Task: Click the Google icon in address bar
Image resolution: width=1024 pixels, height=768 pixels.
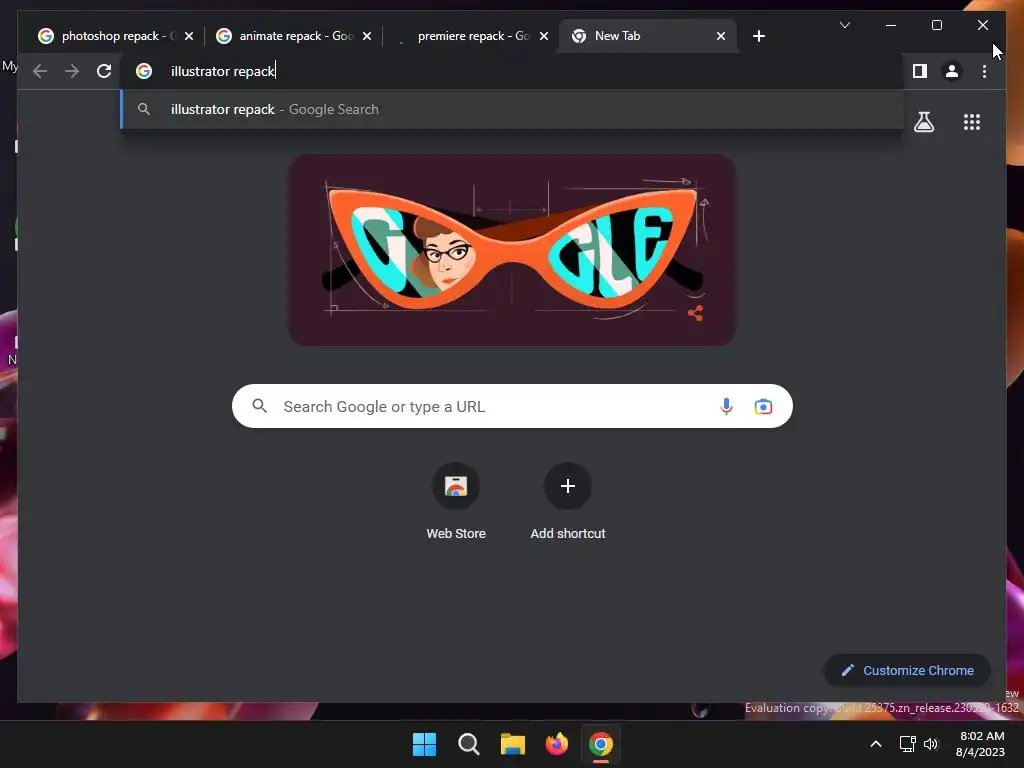Action: pyautogui.click(x=144, y=71)
